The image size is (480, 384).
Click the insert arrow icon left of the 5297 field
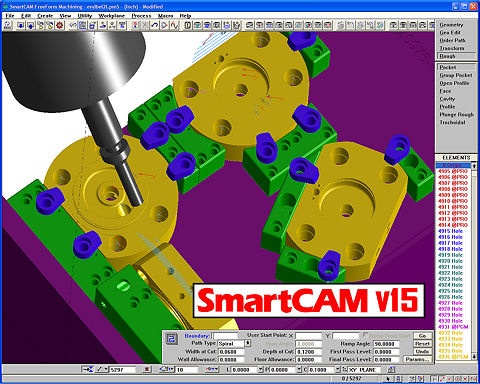click(87, 369)
